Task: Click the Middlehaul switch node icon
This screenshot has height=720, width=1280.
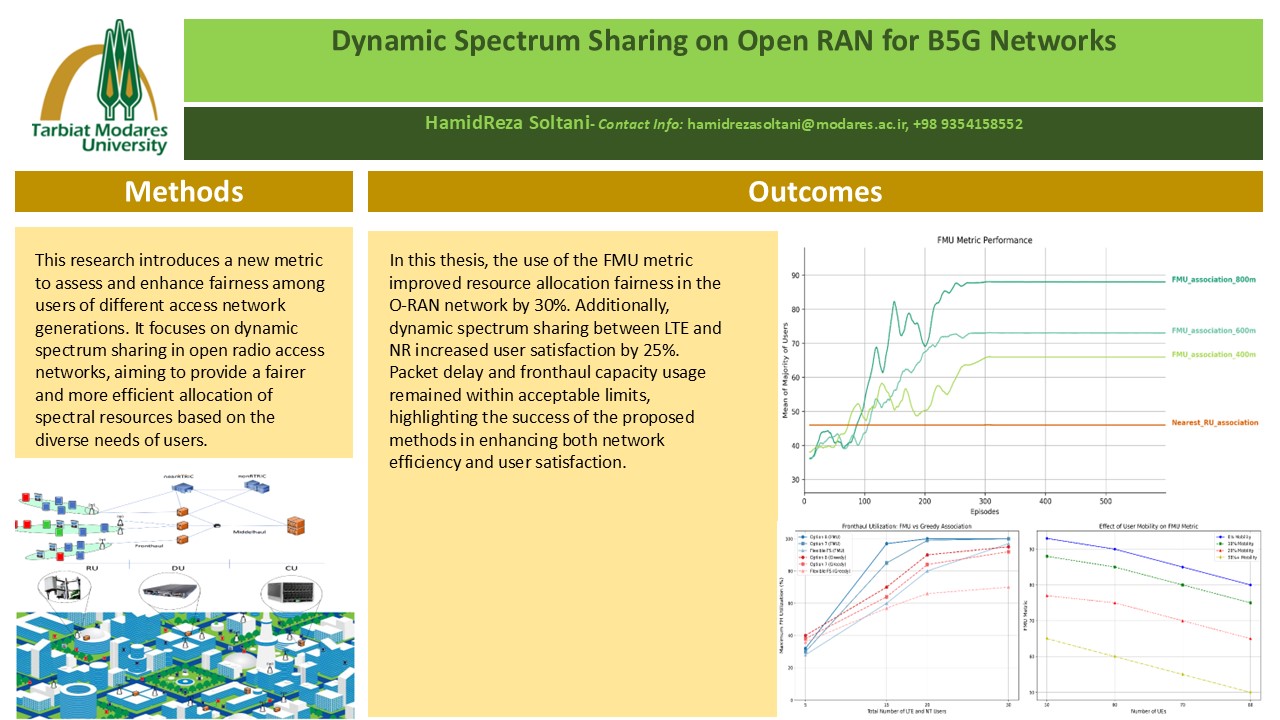Action: pos(217,524)
